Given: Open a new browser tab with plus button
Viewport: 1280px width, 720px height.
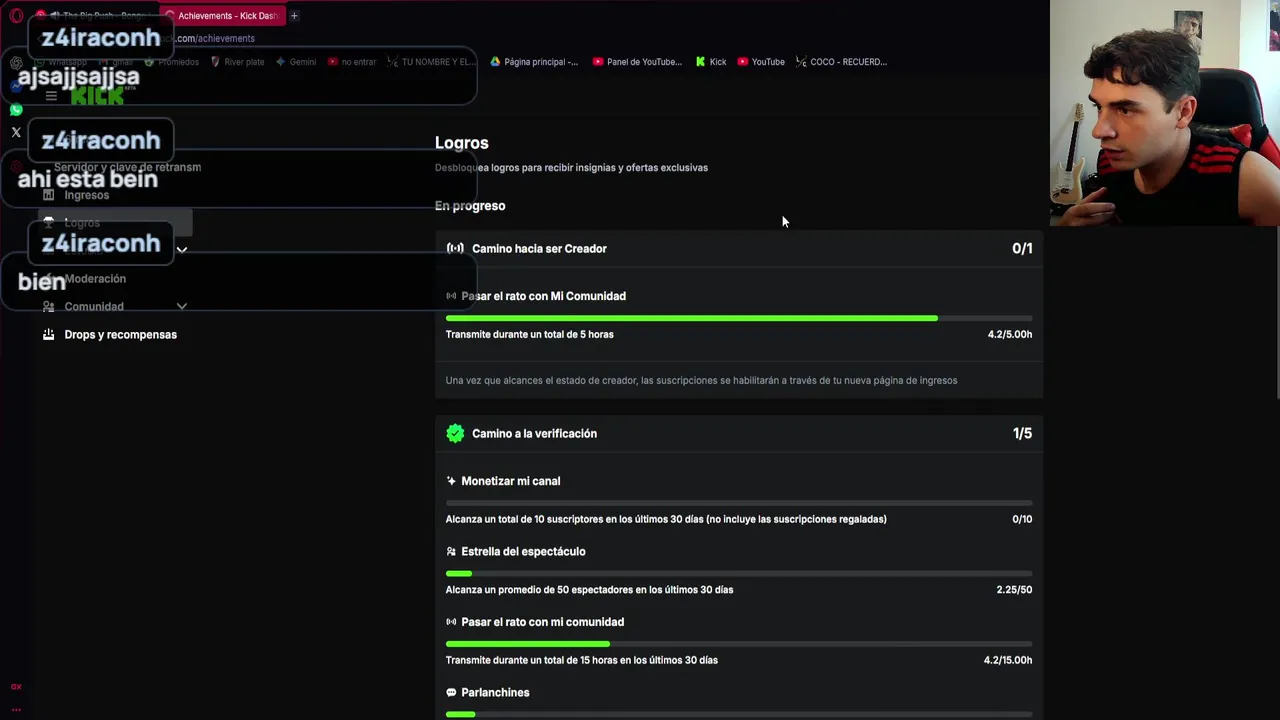Looking at the screenshot, I should click(x=294, y=16).
